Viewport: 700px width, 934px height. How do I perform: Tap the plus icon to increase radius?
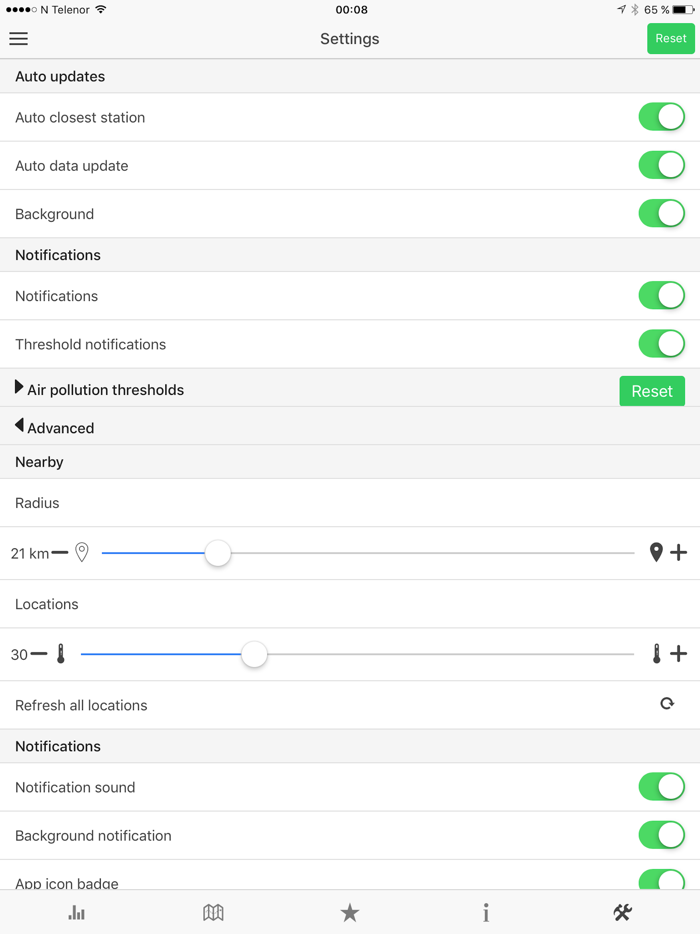tap(679, 552)
